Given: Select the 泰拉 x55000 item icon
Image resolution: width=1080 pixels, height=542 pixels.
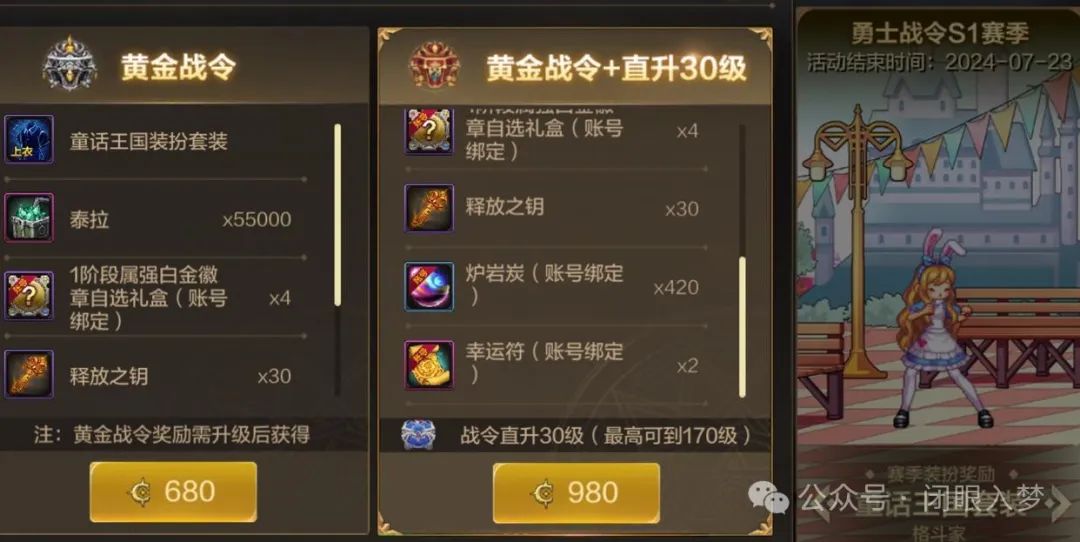Looking at the screenshot, I should (29, 218).
